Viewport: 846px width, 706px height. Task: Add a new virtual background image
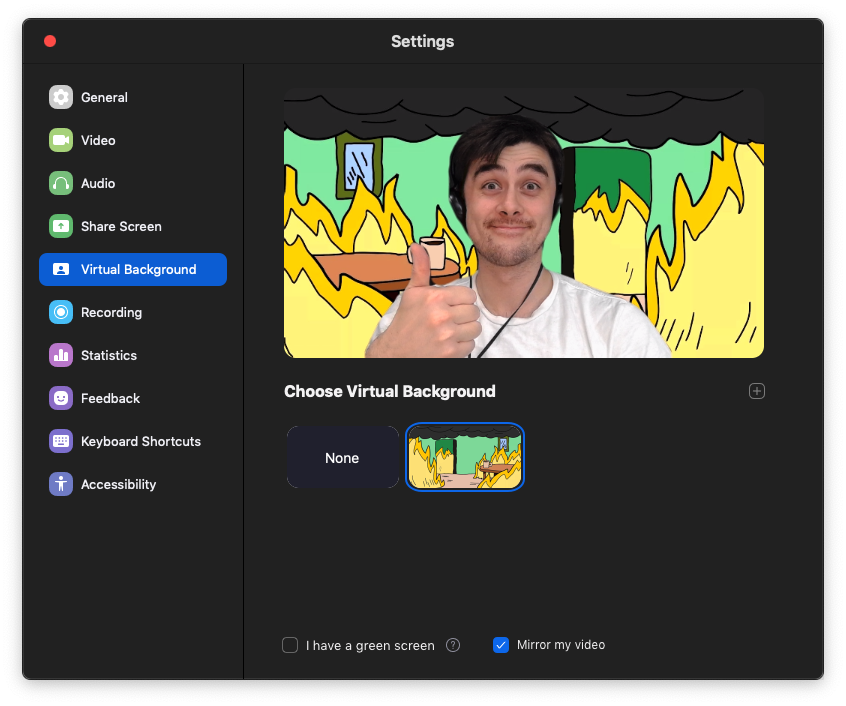756,391
